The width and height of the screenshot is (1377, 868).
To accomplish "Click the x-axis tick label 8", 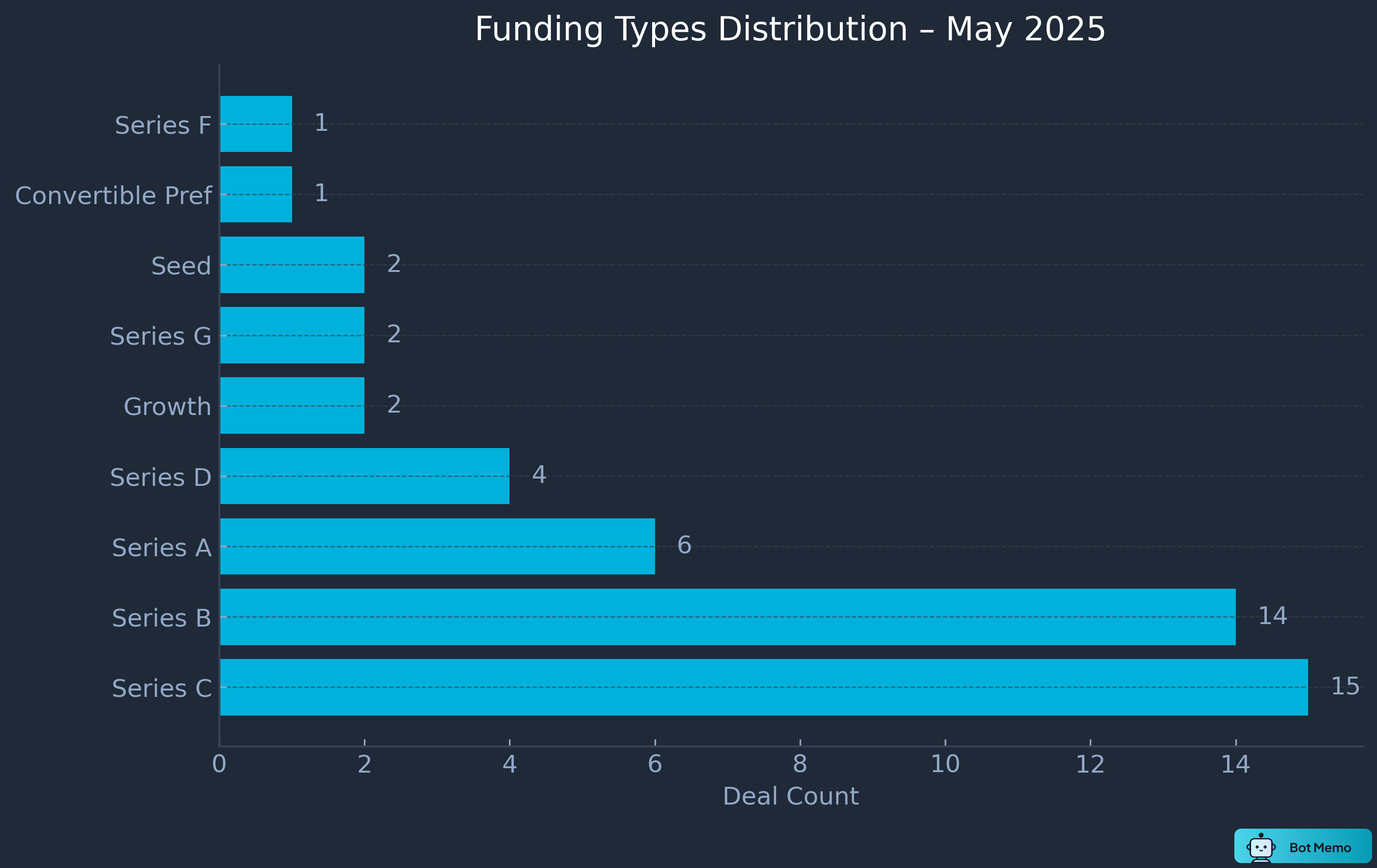I will tap(800, 764).
